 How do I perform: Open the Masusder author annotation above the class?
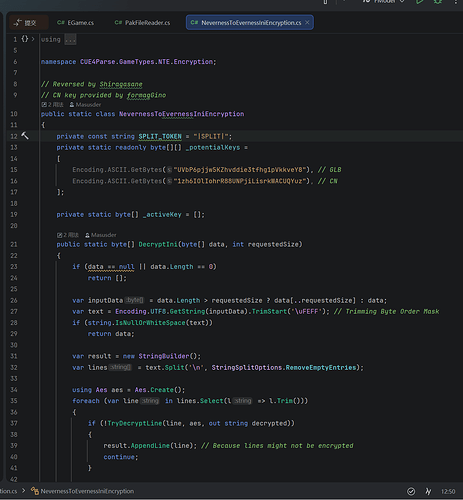click(85, 105)
